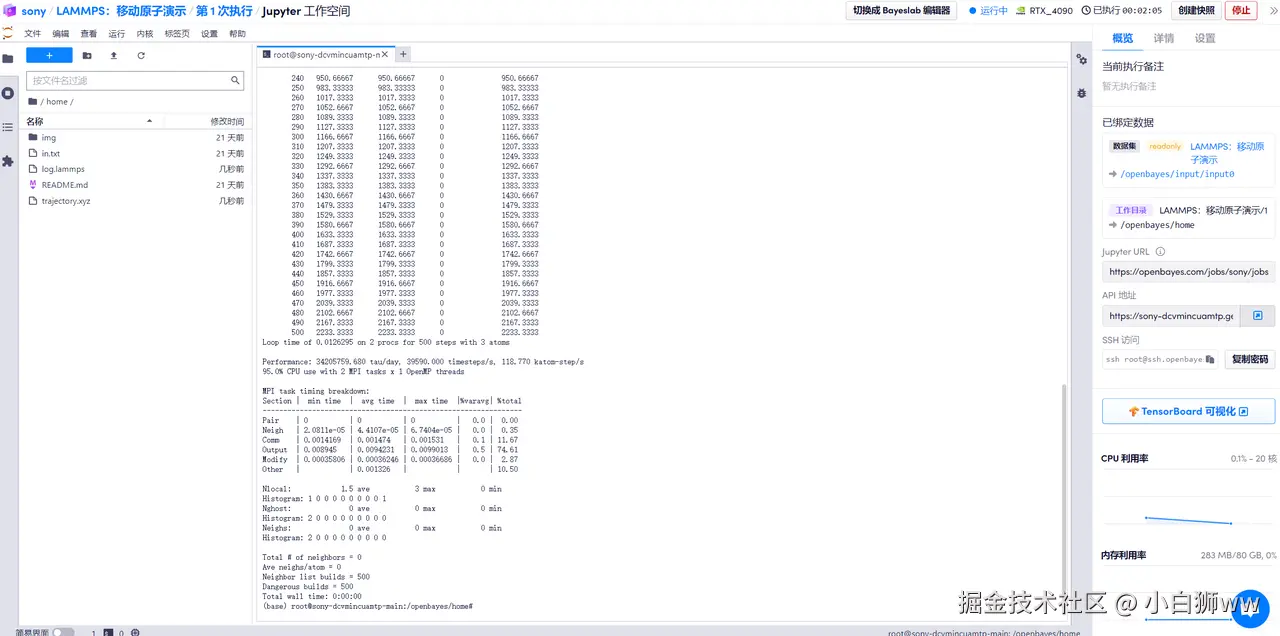Switch to the 概览 tab
The width and height of the screenshot is (1280, 636).
point(1123,38)
